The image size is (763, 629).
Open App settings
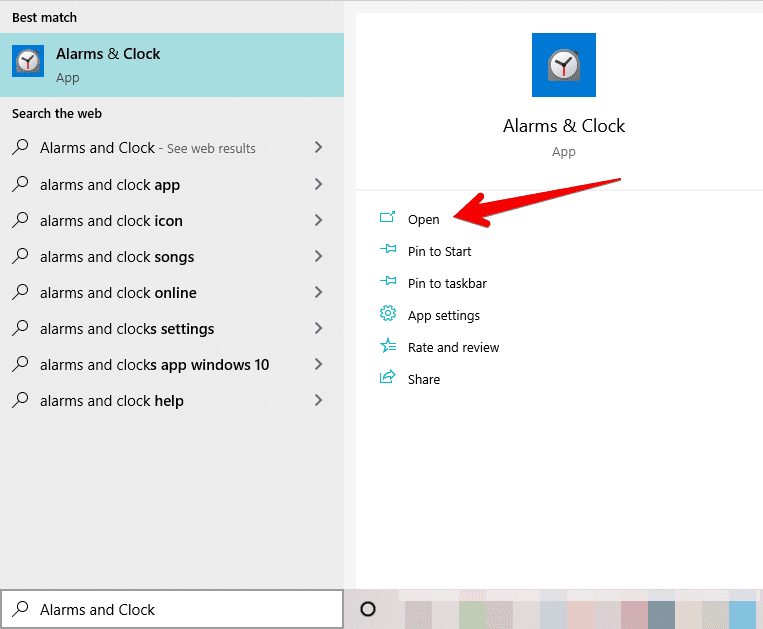tap(444, 316)
